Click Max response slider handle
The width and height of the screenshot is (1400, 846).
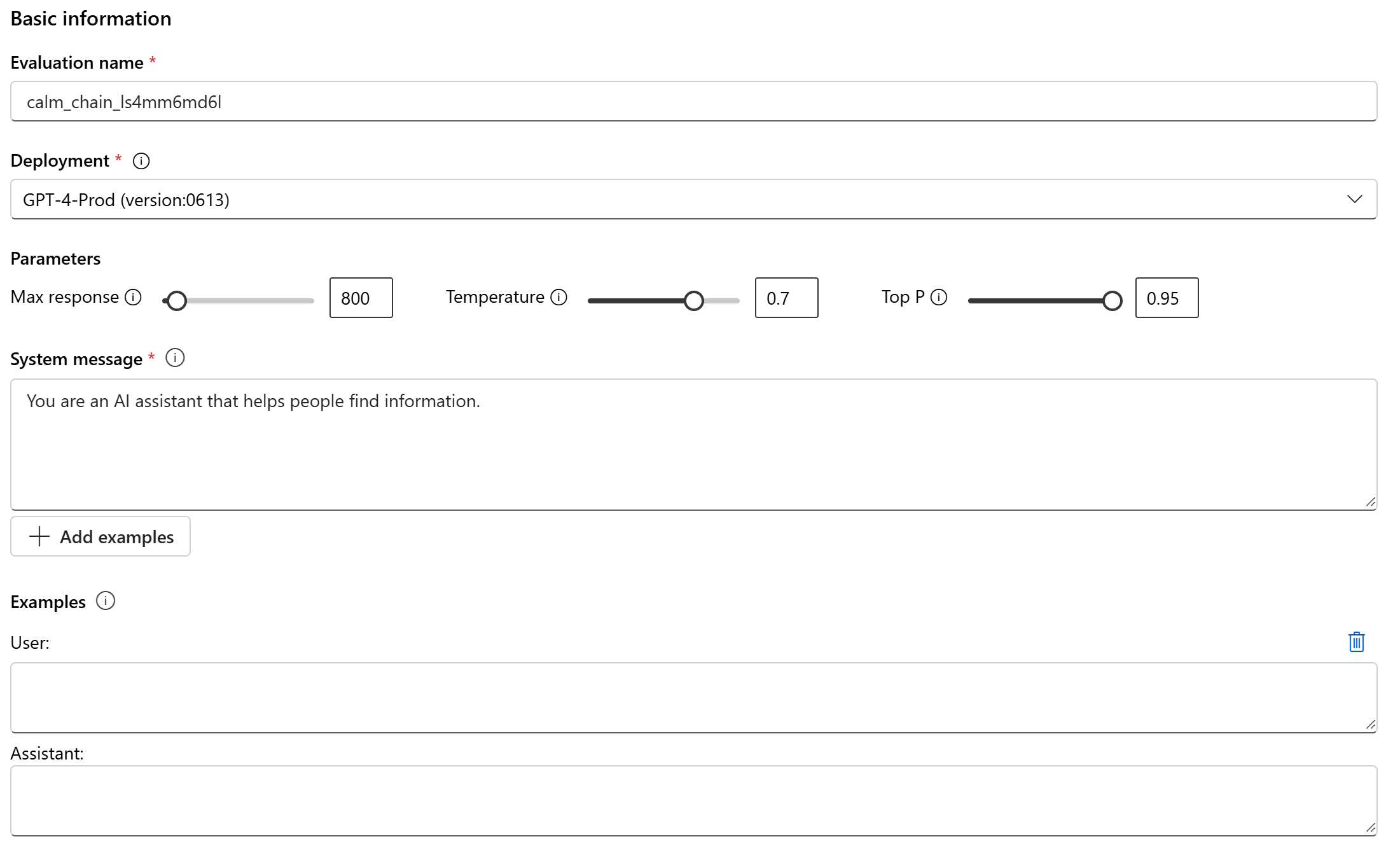tap(177, 301)
